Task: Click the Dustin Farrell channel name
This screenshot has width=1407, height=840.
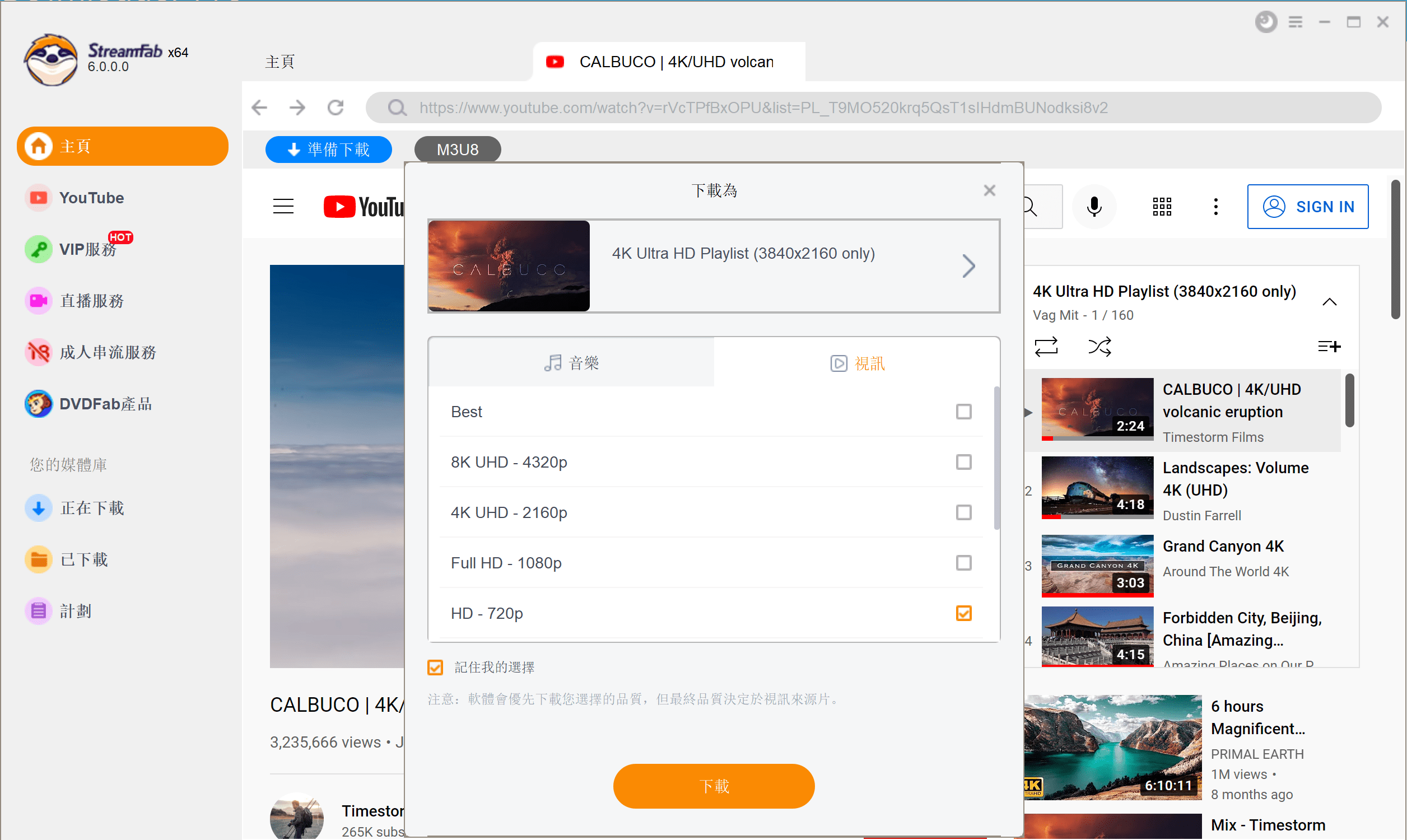Action: (1201, 515)
